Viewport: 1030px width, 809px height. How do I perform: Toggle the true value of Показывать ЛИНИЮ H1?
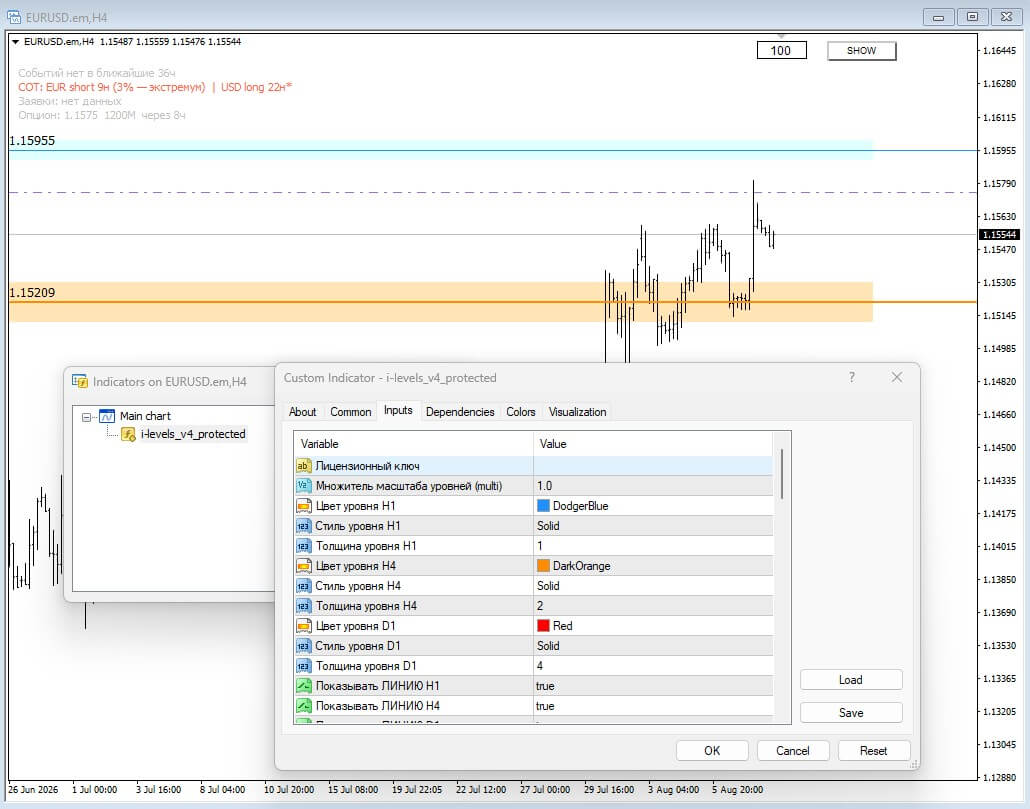point(653,686)
